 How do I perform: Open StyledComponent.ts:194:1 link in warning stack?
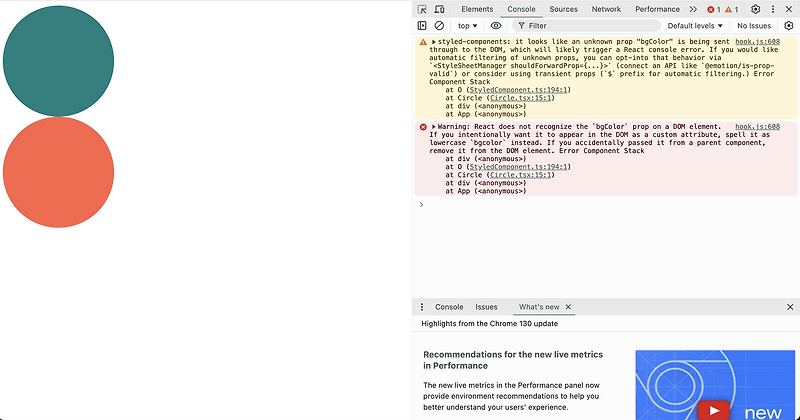(x=518, y=90)
